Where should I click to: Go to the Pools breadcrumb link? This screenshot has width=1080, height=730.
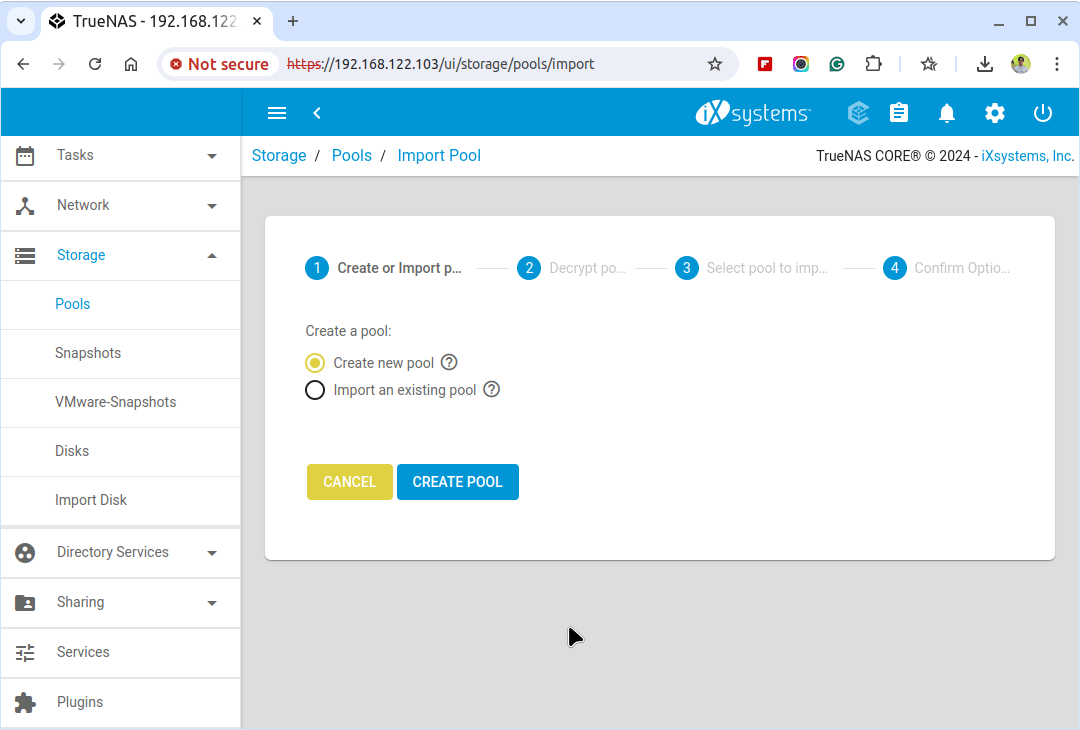point(352,156)
